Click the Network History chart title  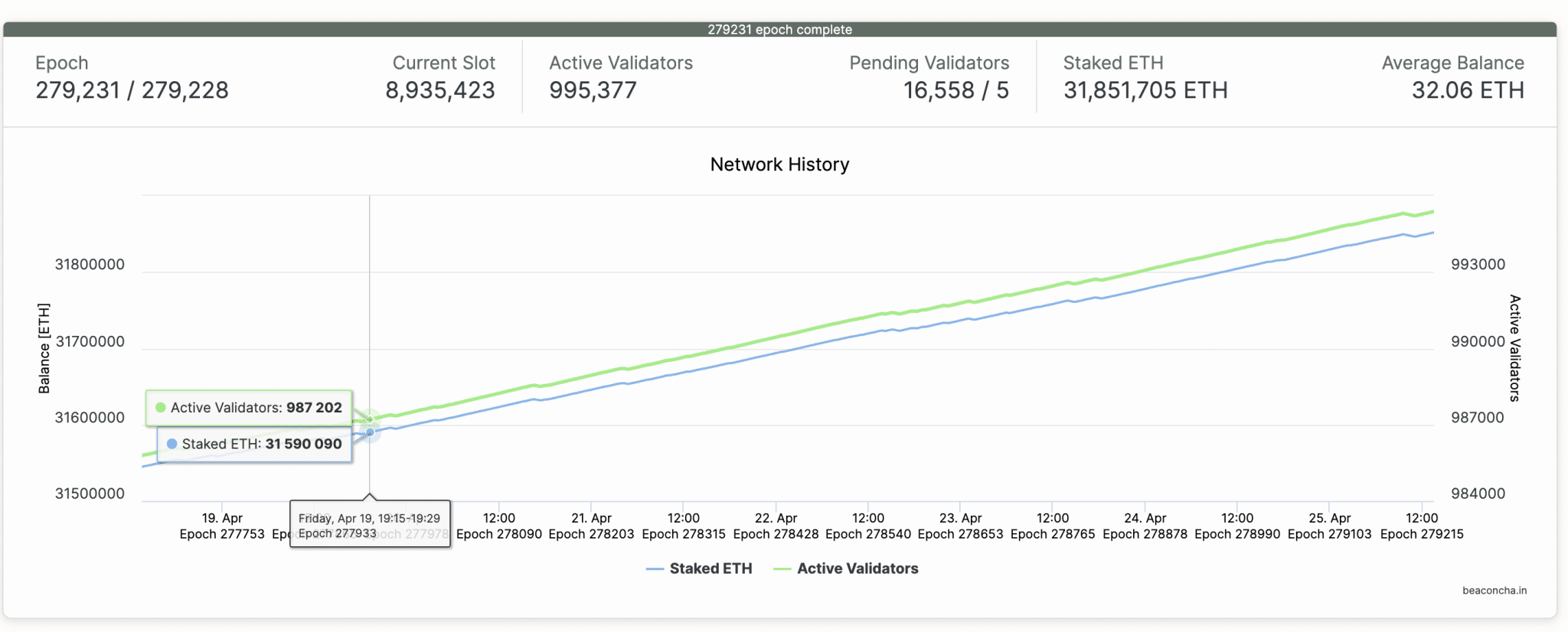(779, 165)
